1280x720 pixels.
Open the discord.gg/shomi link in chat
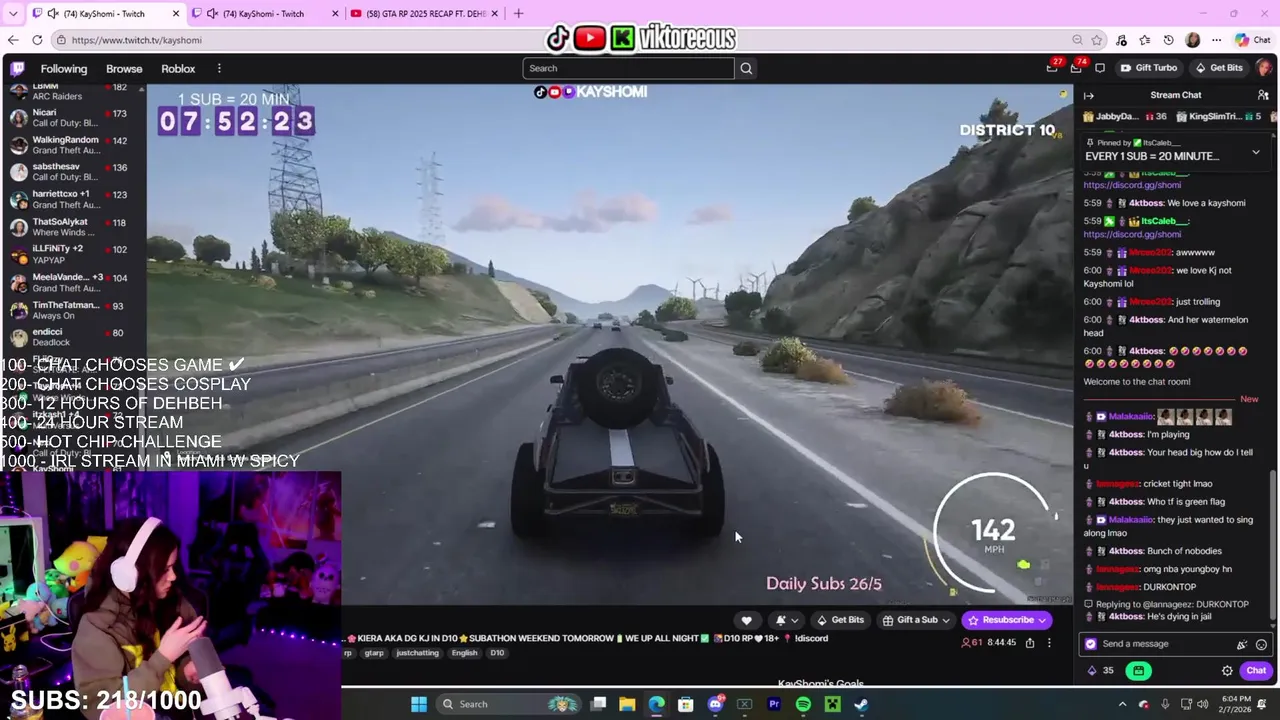pos(1132,234)
